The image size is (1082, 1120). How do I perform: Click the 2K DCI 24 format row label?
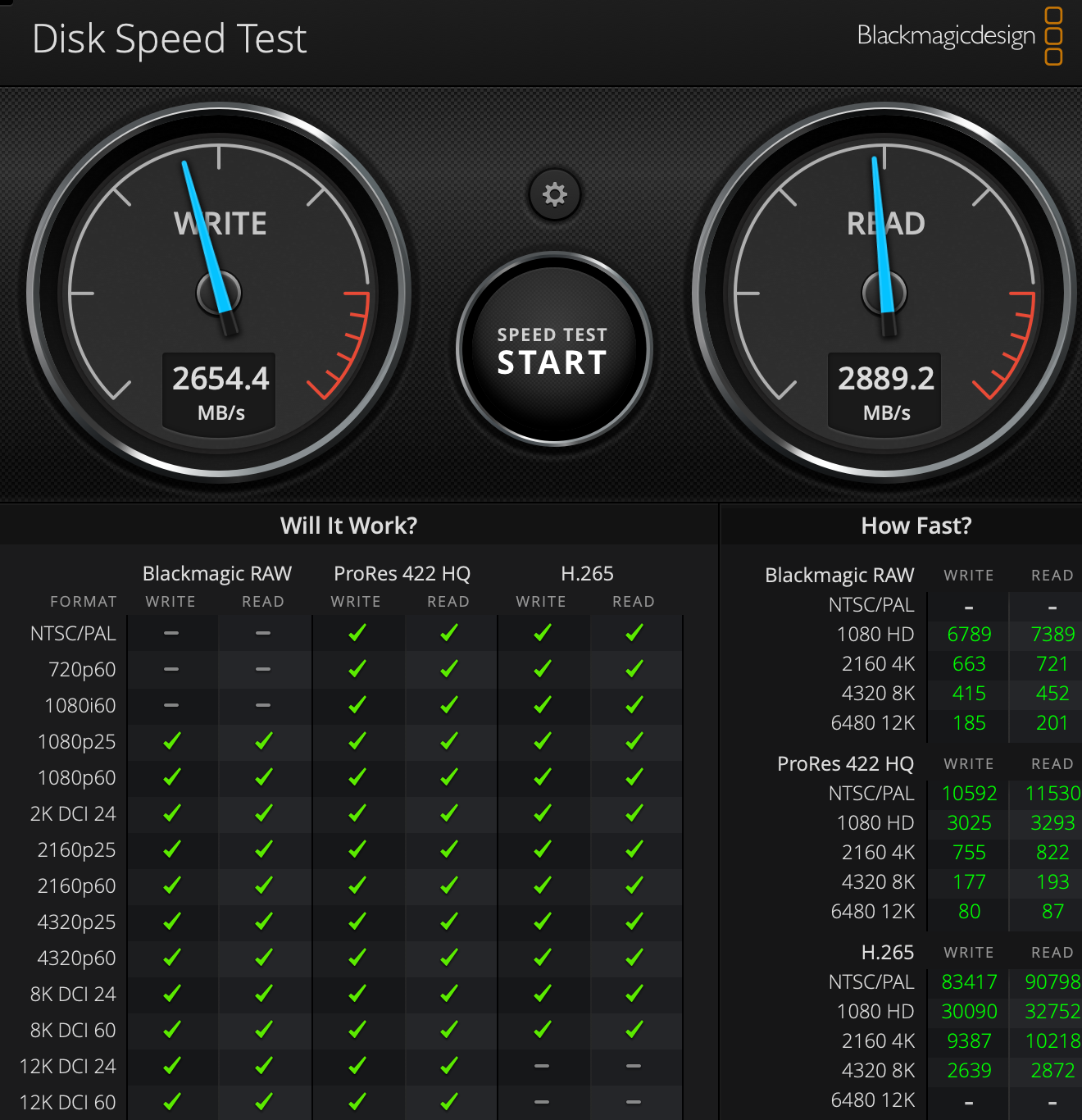[73, 814]
